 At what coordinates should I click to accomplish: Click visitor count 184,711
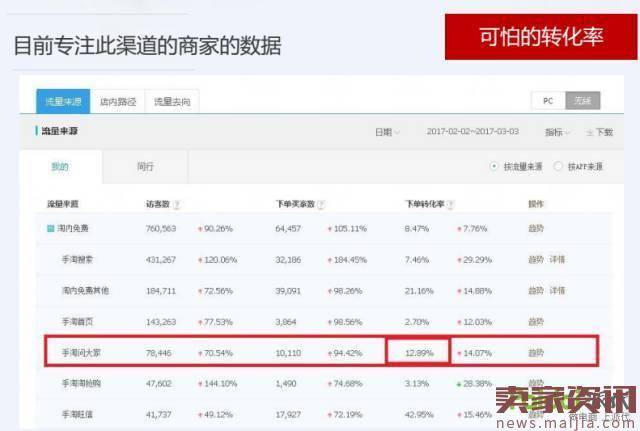pos(161,291)
